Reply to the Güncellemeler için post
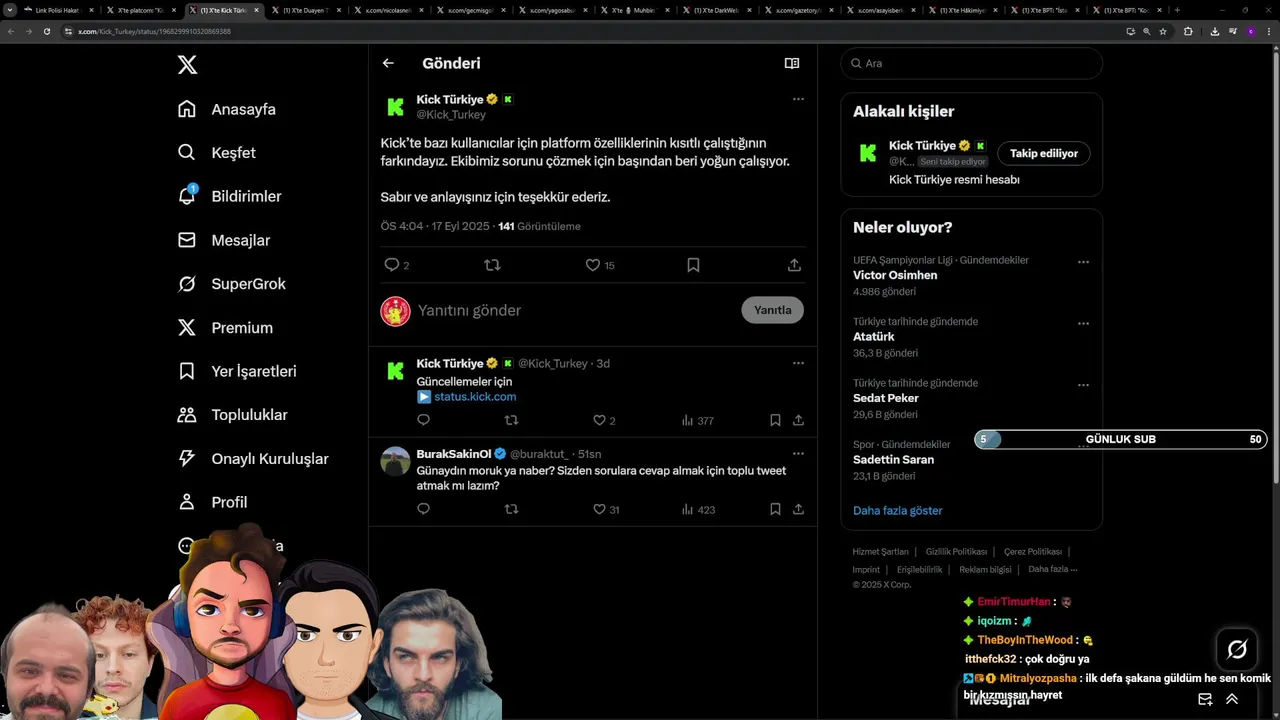The image size is (1280, 720). [423, 421]
